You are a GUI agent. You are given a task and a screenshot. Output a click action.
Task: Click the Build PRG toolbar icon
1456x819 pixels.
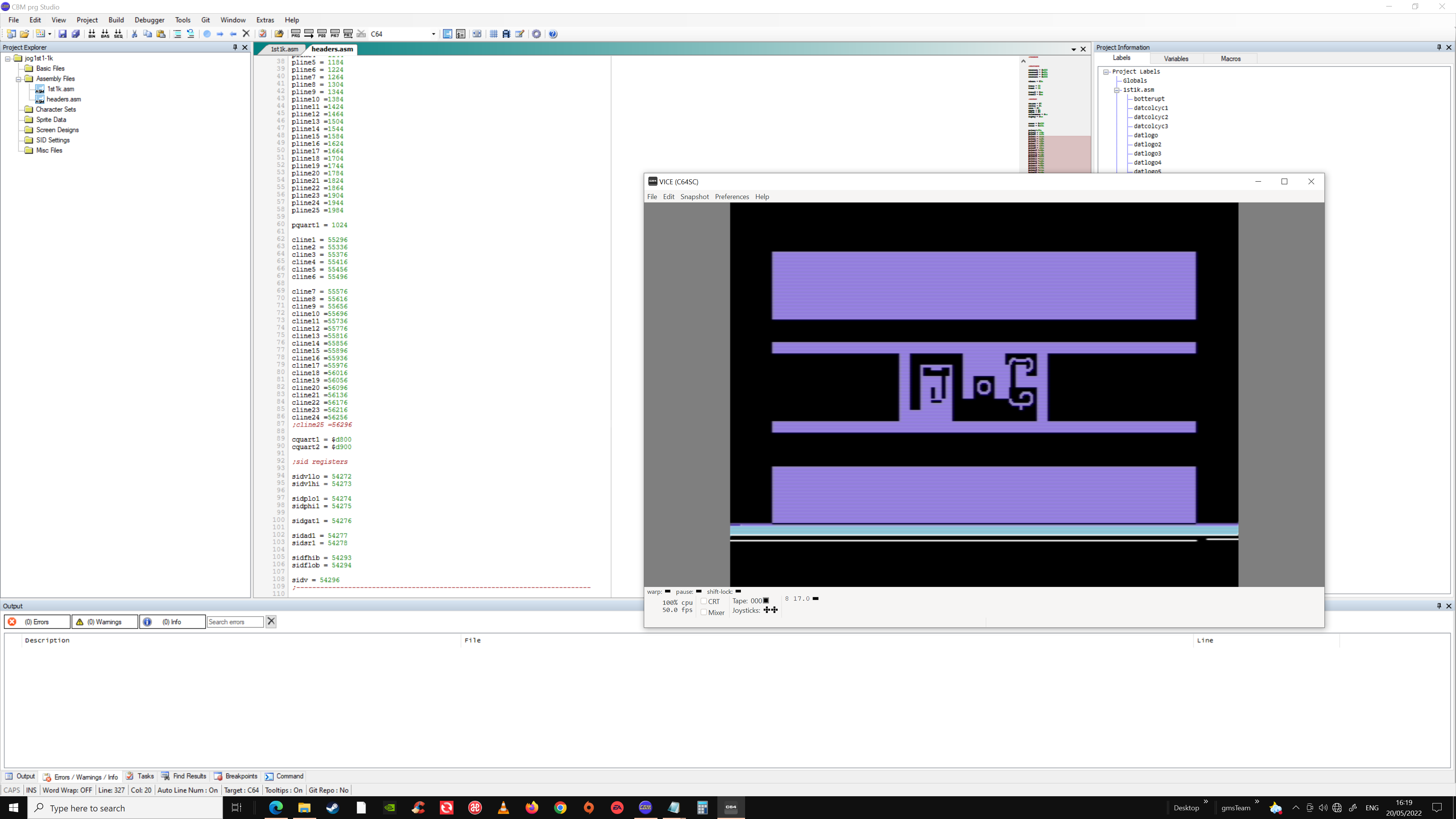coord(296,34)
